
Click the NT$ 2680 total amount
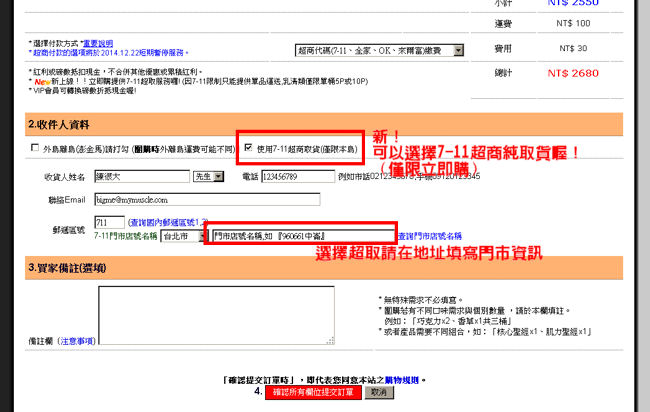tap(573, 73)
